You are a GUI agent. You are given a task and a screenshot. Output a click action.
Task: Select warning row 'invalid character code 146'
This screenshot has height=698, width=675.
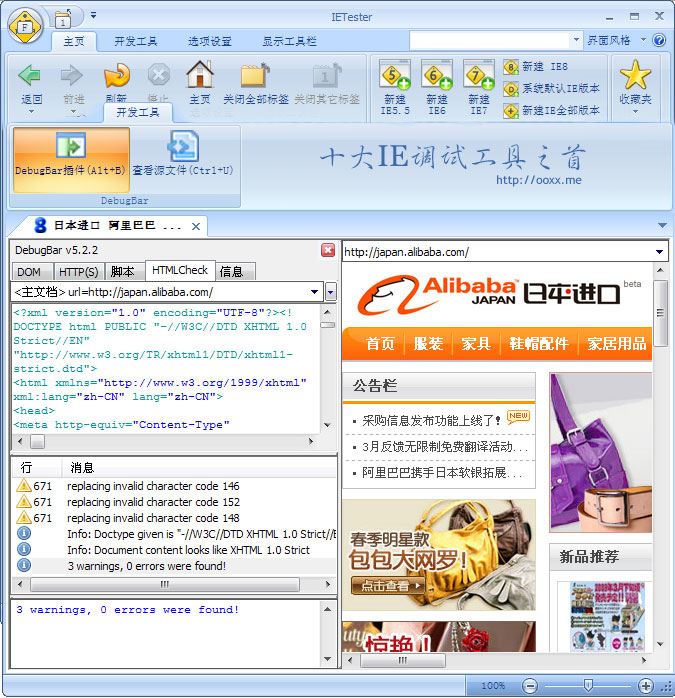[x=175, y=486]
